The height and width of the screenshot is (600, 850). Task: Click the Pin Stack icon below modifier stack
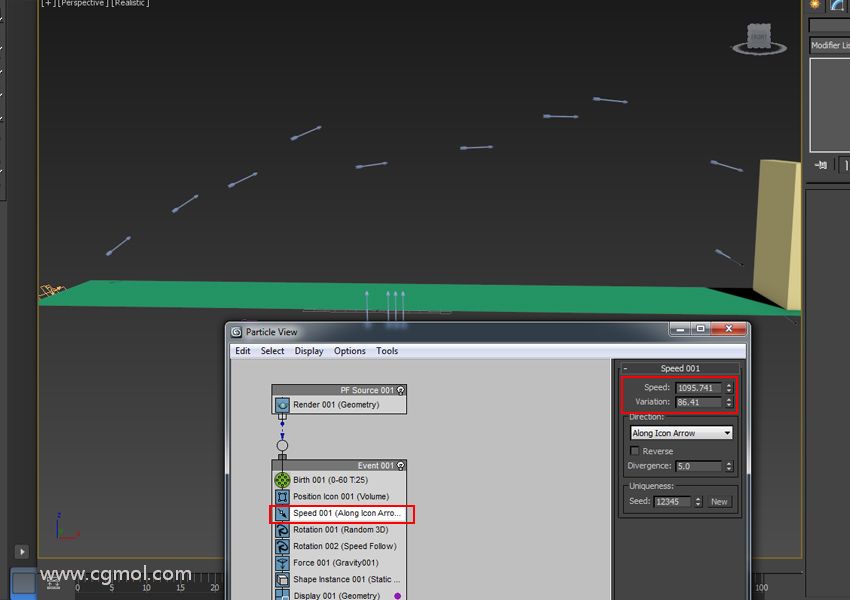[x=821, y=165]
